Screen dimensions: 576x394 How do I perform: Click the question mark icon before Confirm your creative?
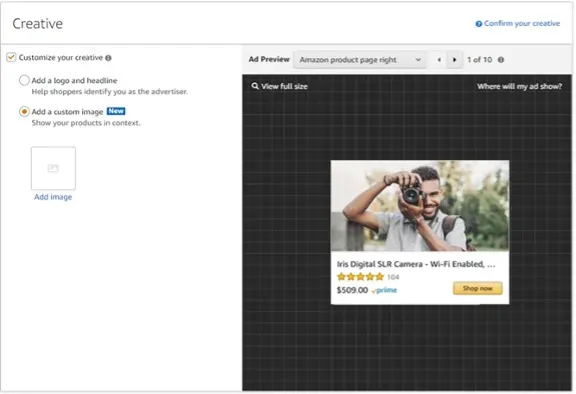tap(479, 24)
